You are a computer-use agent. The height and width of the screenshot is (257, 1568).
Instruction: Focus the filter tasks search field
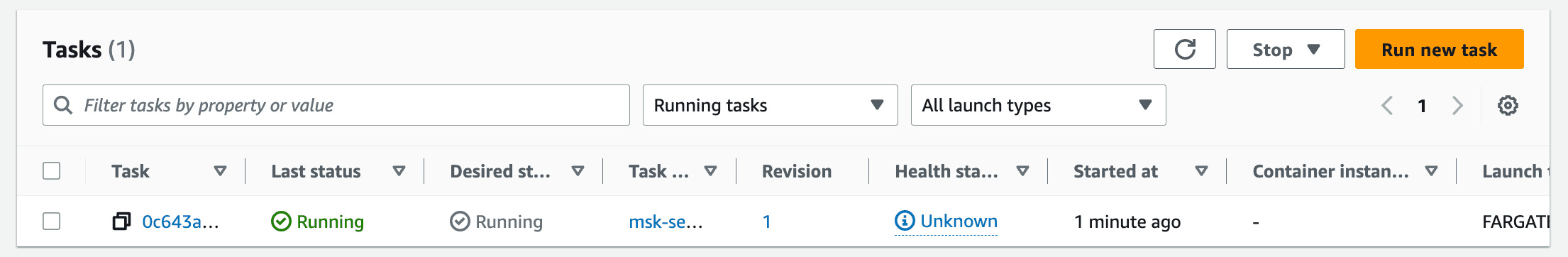click(336, 105)
